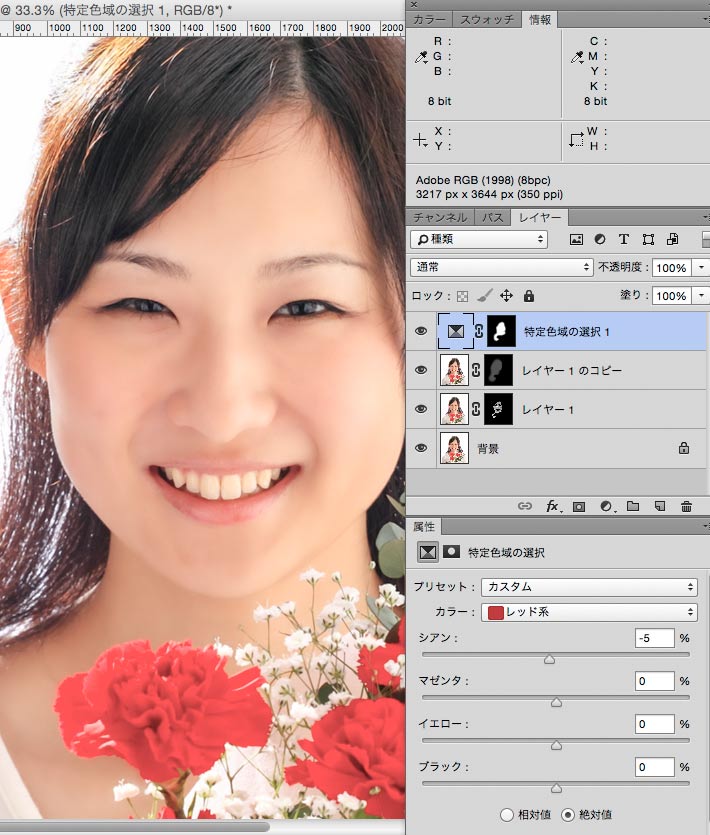Screen dimensions: 710x835
Task: Click the add layer mask icon
Action: pyautogui.click(x=579, y=507)
